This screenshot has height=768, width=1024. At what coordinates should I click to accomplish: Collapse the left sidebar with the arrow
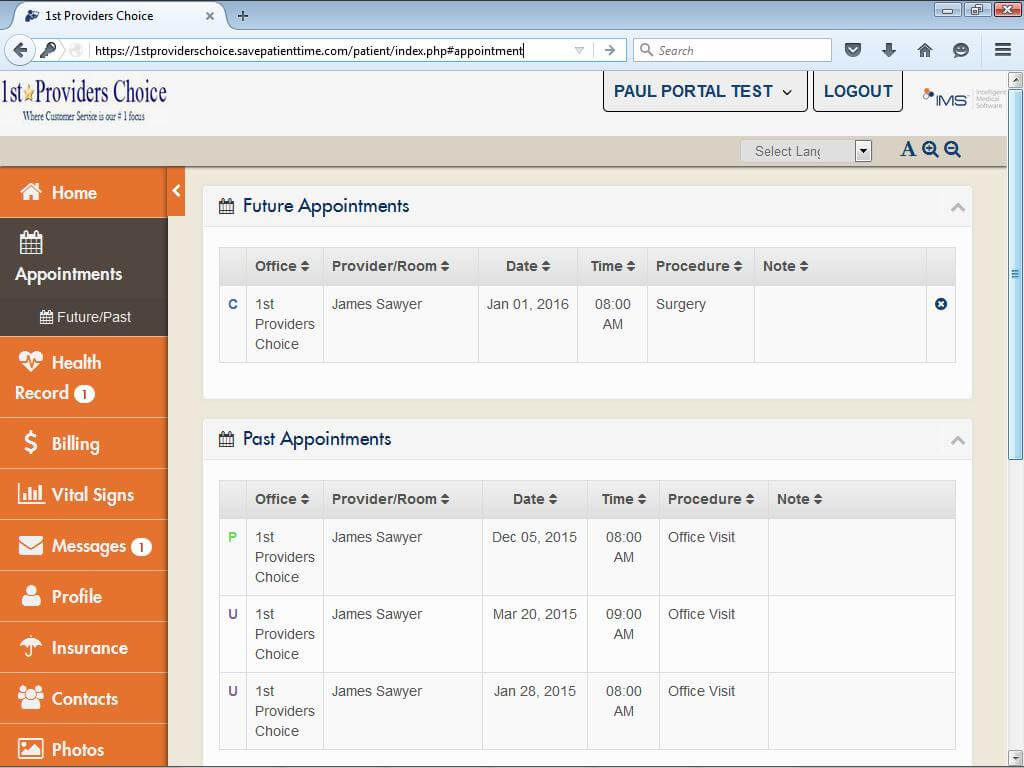pos(176,191)
